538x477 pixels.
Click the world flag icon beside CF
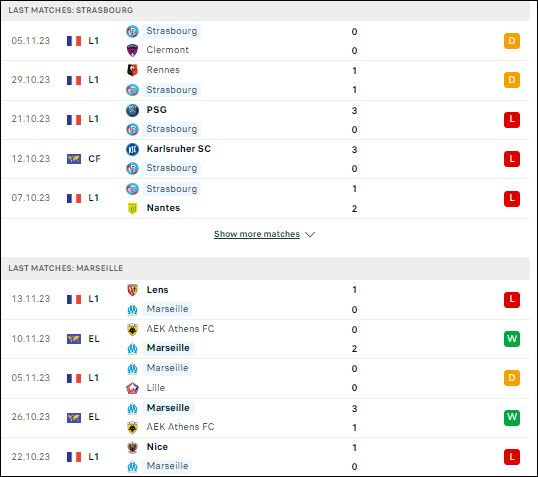[74, 159]
